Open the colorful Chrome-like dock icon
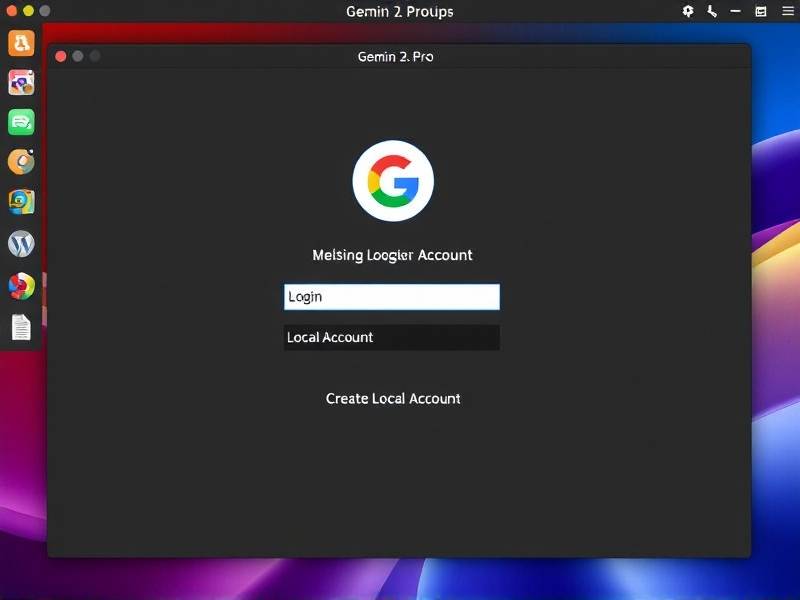Image resolution: width=800 pixels, height=600 pixels. pos(21,286)
